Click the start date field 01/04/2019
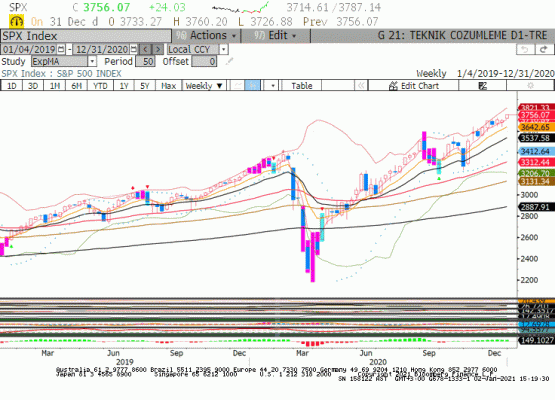This screenshot has height=400, width=555. (x=29, y=49)
